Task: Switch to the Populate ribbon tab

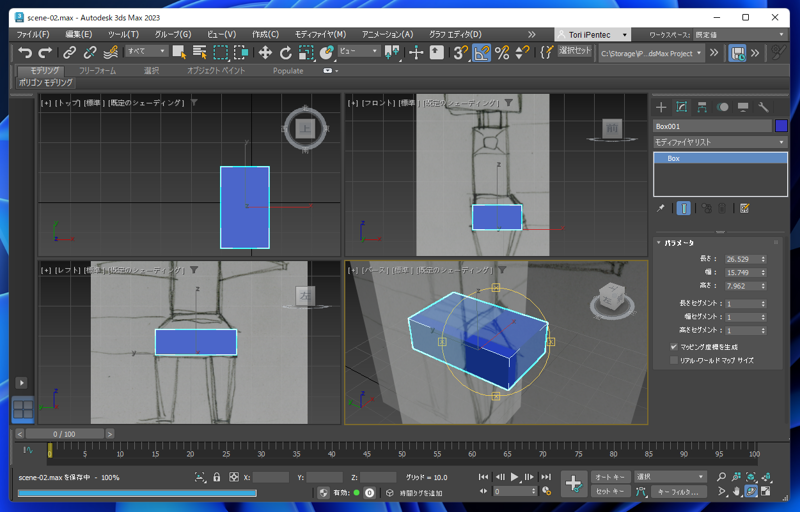Action: (288, 70)
